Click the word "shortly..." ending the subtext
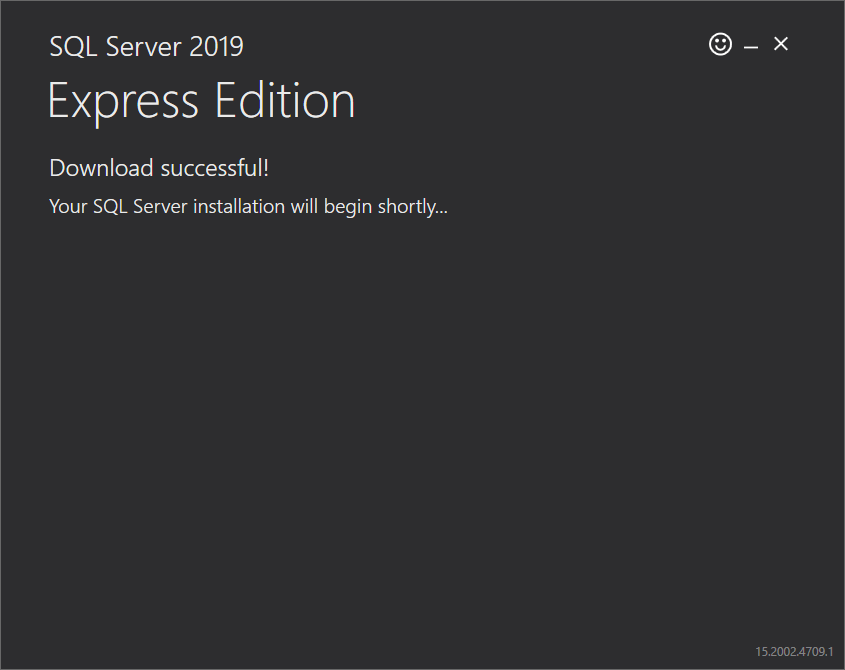Viewport: 845px width, 670px height. coord(412,207)
